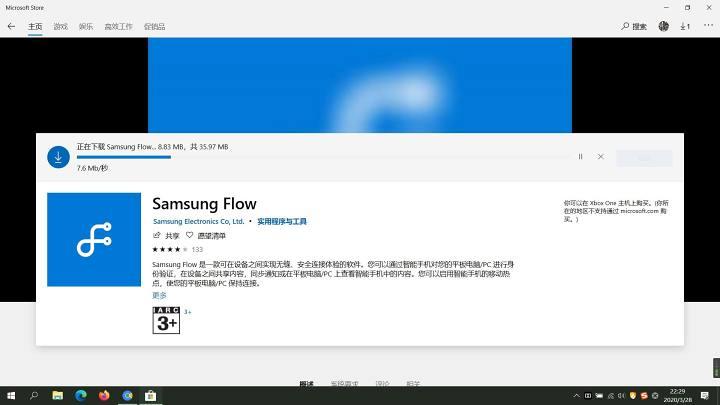
Task: Click the network tray icon
Action: click(x=611, y=395)
